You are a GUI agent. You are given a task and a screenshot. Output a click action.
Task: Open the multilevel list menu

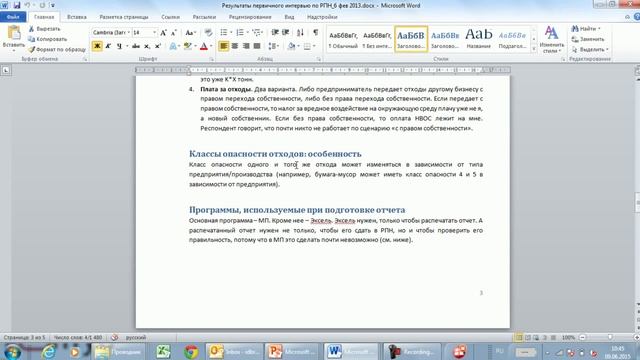point(257,32)
